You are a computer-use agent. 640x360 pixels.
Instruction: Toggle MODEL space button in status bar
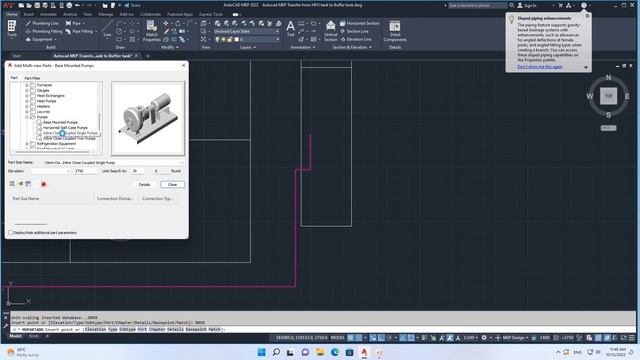[337, 338]
